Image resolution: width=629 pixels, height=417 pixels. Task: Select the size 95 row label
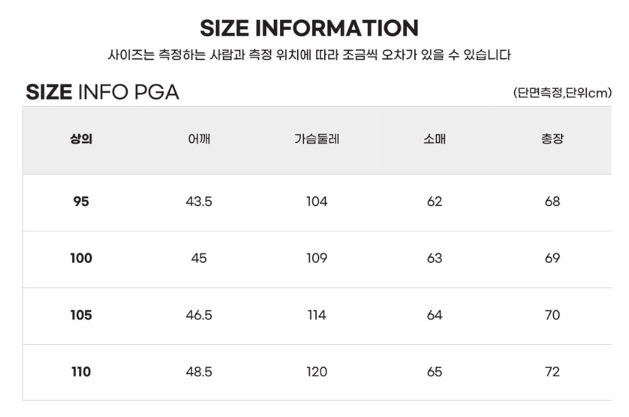[82, 201]
